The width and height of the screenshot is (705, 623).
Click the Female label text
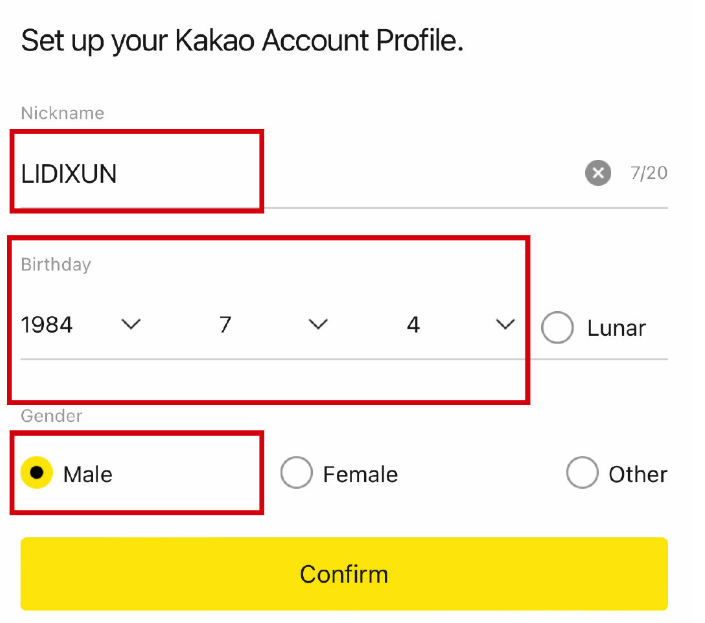pyautogui.click(x=360, y=474)
